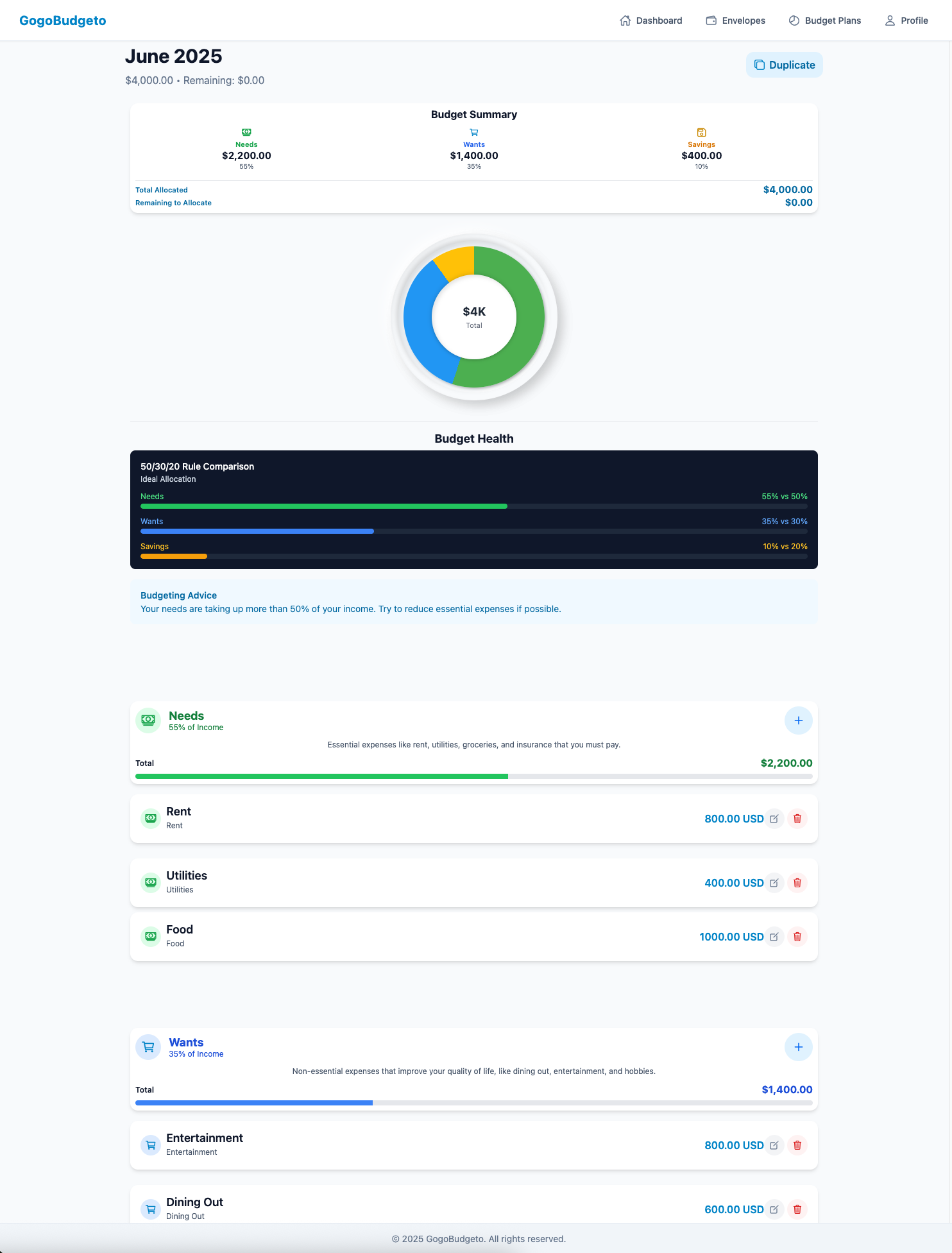Open the Dashboard page
This screenshot has height=1253, width=952.
tap(651, 21)
